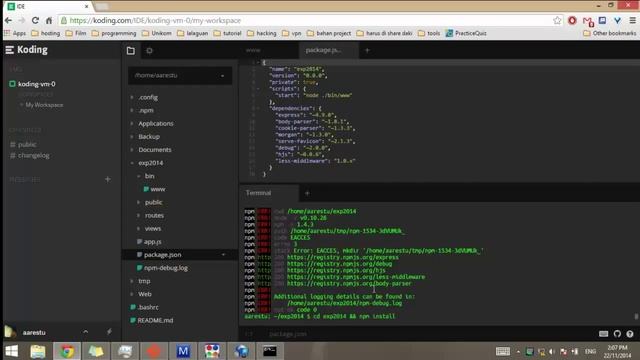Open PracticeQuiz bookmark

466,33
